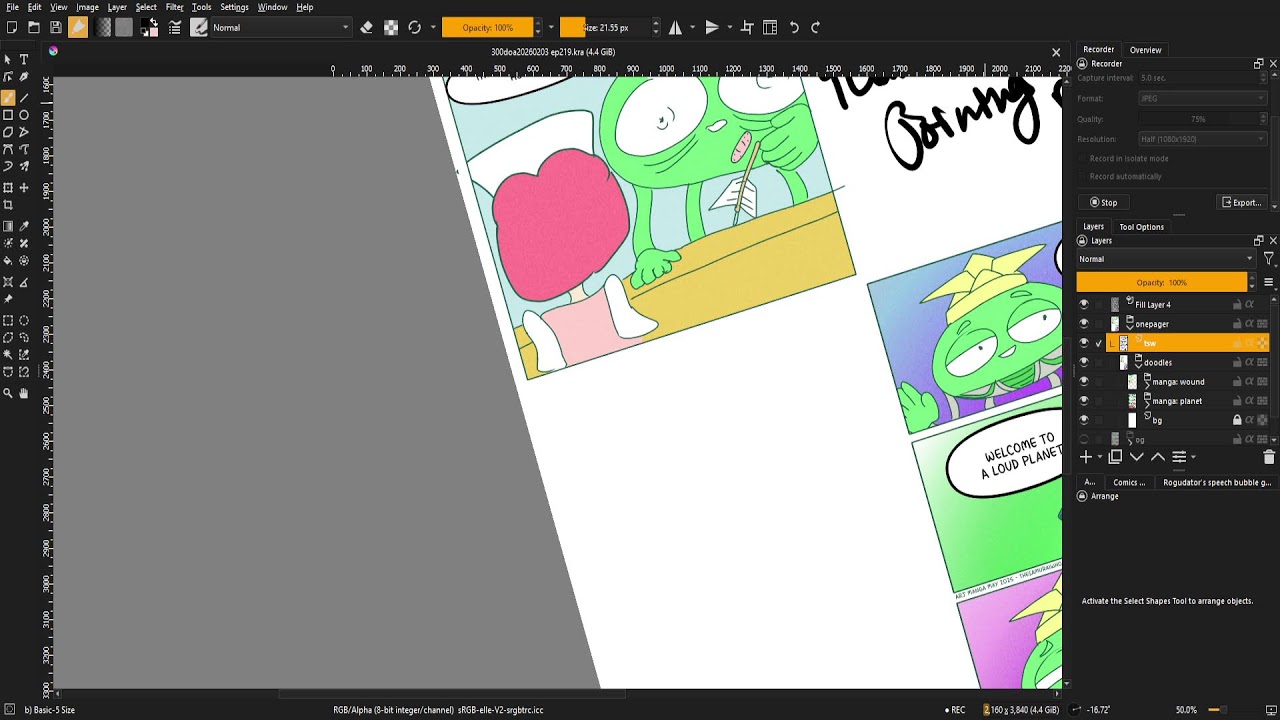Open the Layer menu
This screenshot has height=720, width=1280.
click(117, 7)
